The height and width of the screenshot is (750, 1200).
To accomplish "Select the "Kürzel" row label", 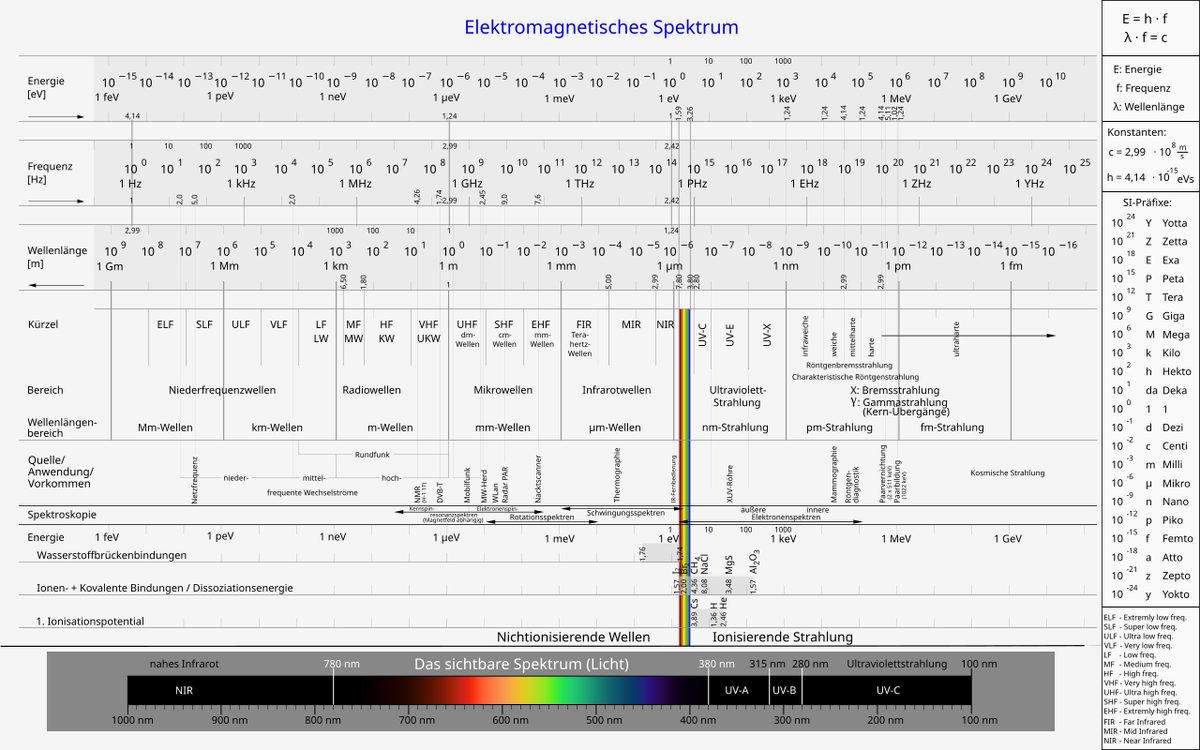I will click(43, 324).
